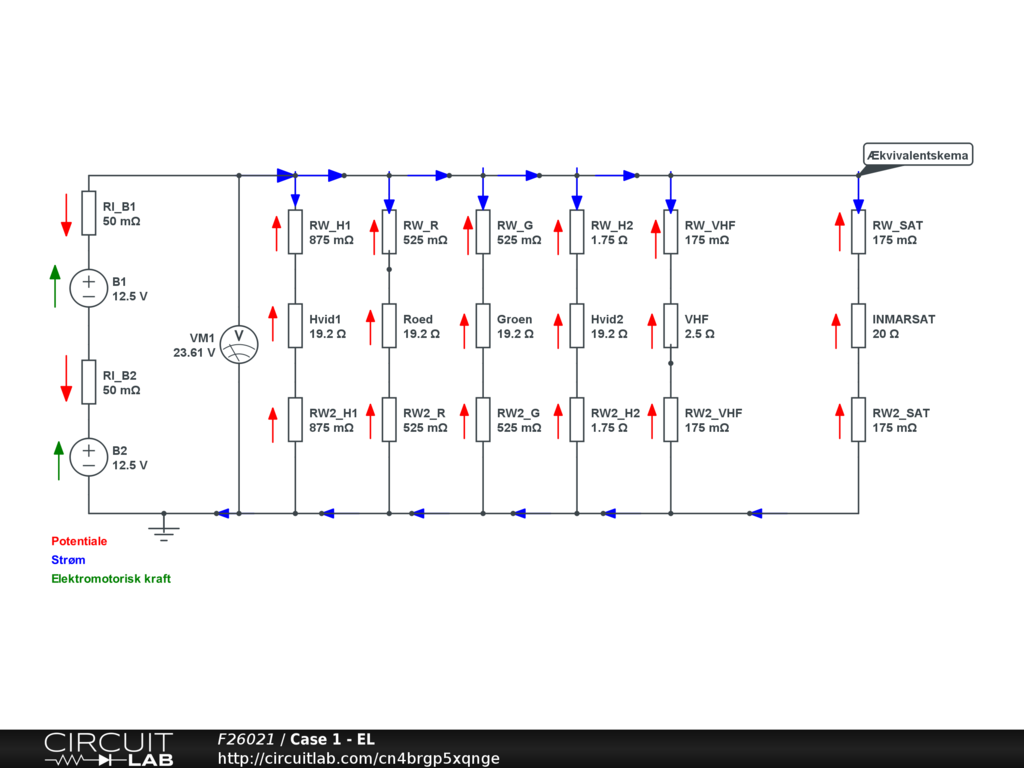This screenshot has height=768, width=1024.
Task: Click the Ækvivalentskema callout label
Action: 918,155
